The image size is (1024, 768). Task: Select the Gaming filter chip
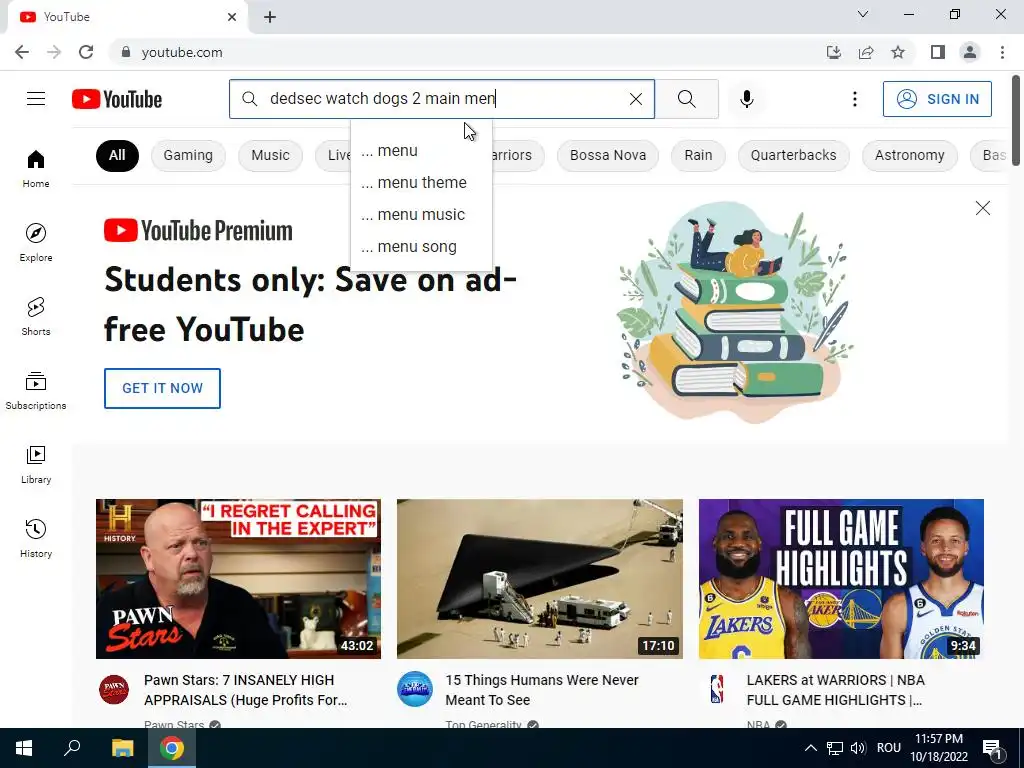pos(188,155)
